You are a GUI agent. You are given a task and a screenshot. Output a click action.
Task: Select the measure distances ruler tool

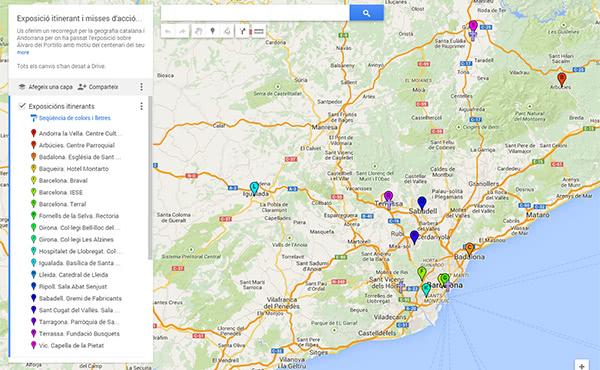(x=259, y=31)
